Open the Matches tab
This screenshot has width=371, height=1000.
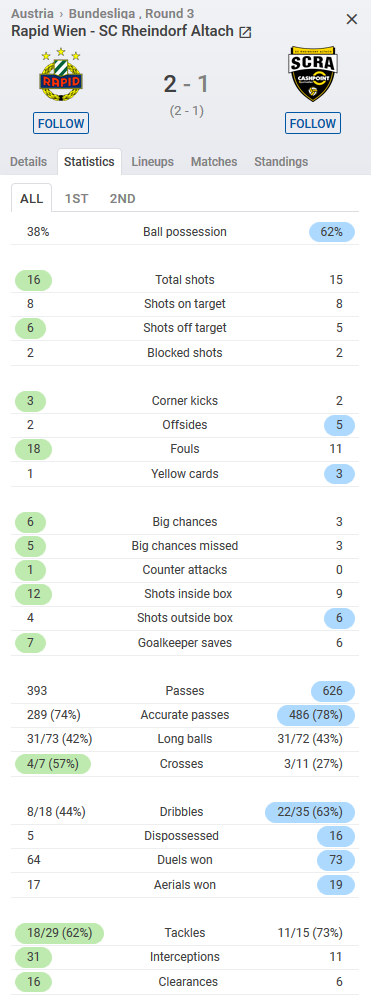click(x=214, y=161)
